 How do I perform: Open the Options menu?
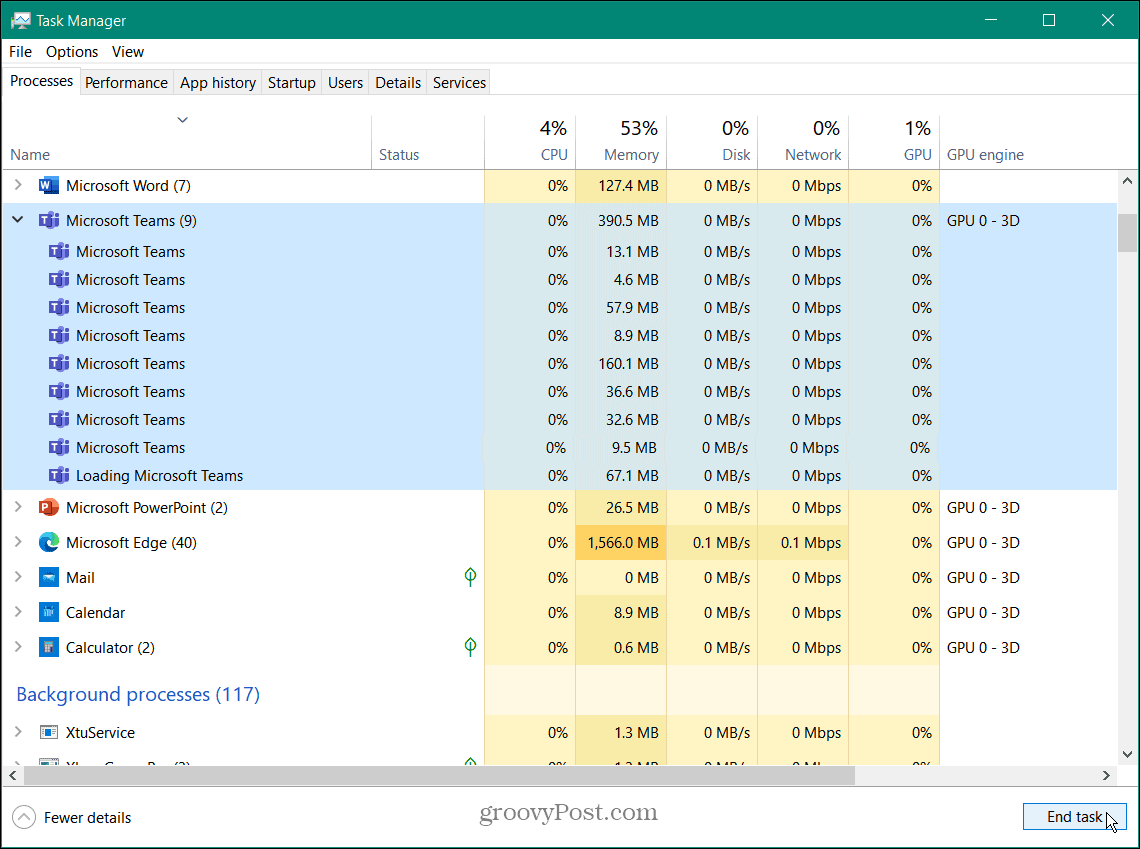pyautogui.click(x=71, y=51)
